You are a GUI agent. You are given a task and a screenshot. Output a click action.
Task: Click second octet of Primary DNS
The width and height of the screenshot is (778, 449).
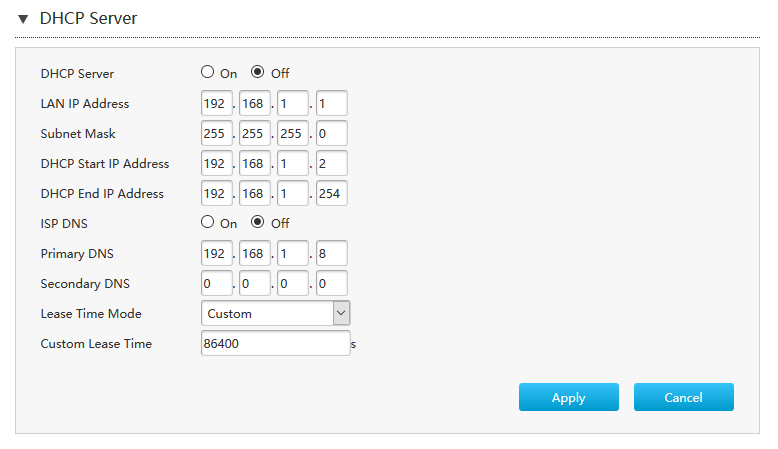pyautogui.click(x=255, y=253)
